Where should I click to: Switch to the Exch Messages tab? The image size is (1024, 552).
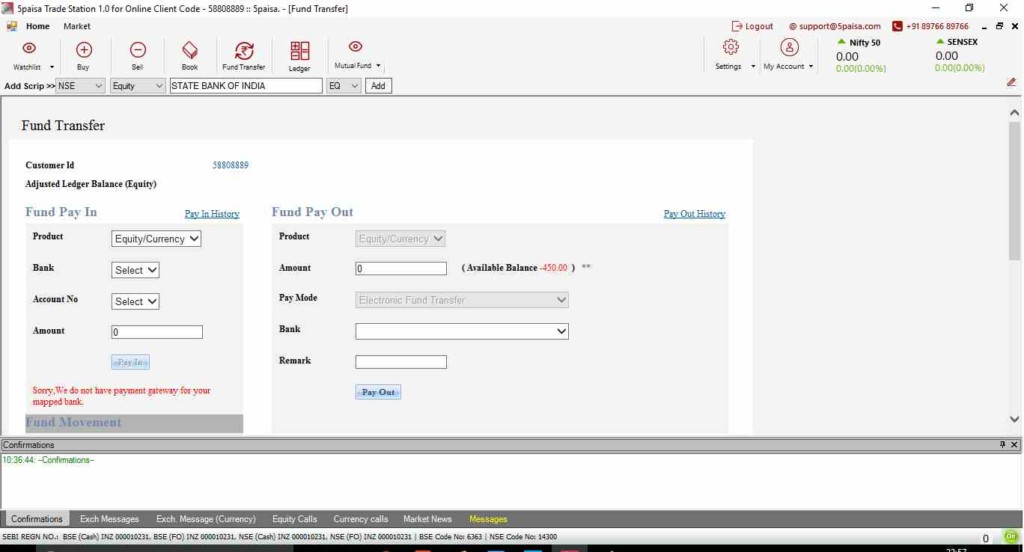pos(109,519)
